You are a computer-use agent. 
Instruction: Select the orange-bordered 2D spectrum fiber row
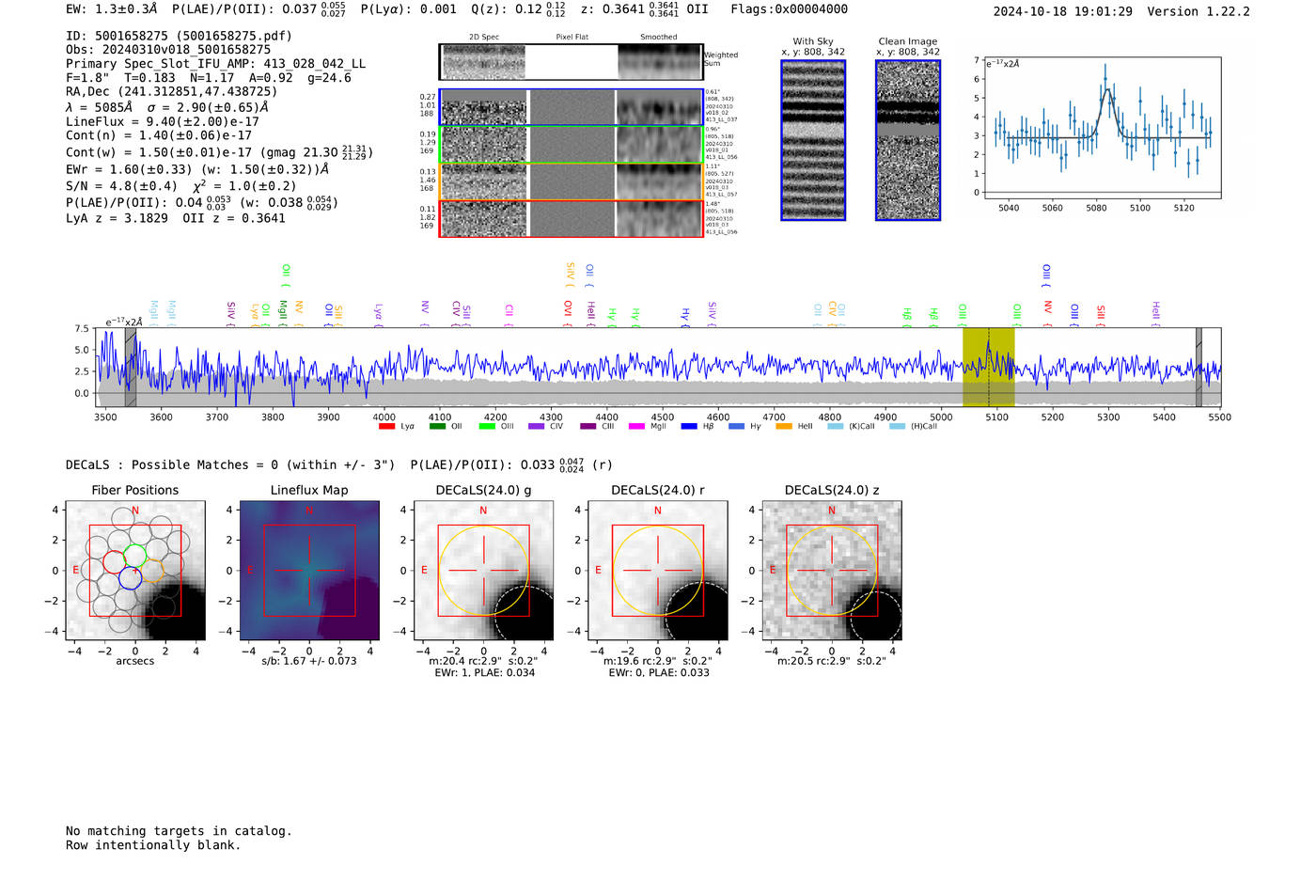pyautogui.click(x=572, y=181)
